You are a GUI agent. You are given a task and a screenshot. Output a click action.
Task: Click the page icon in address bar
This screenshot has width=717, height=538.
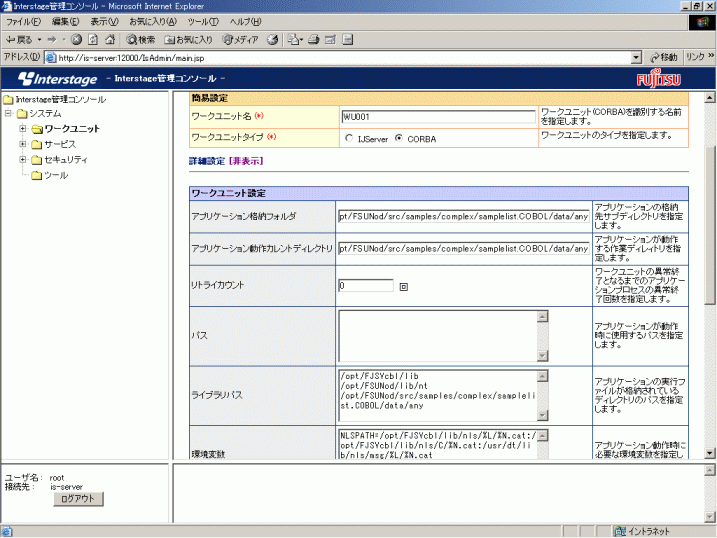51,58
